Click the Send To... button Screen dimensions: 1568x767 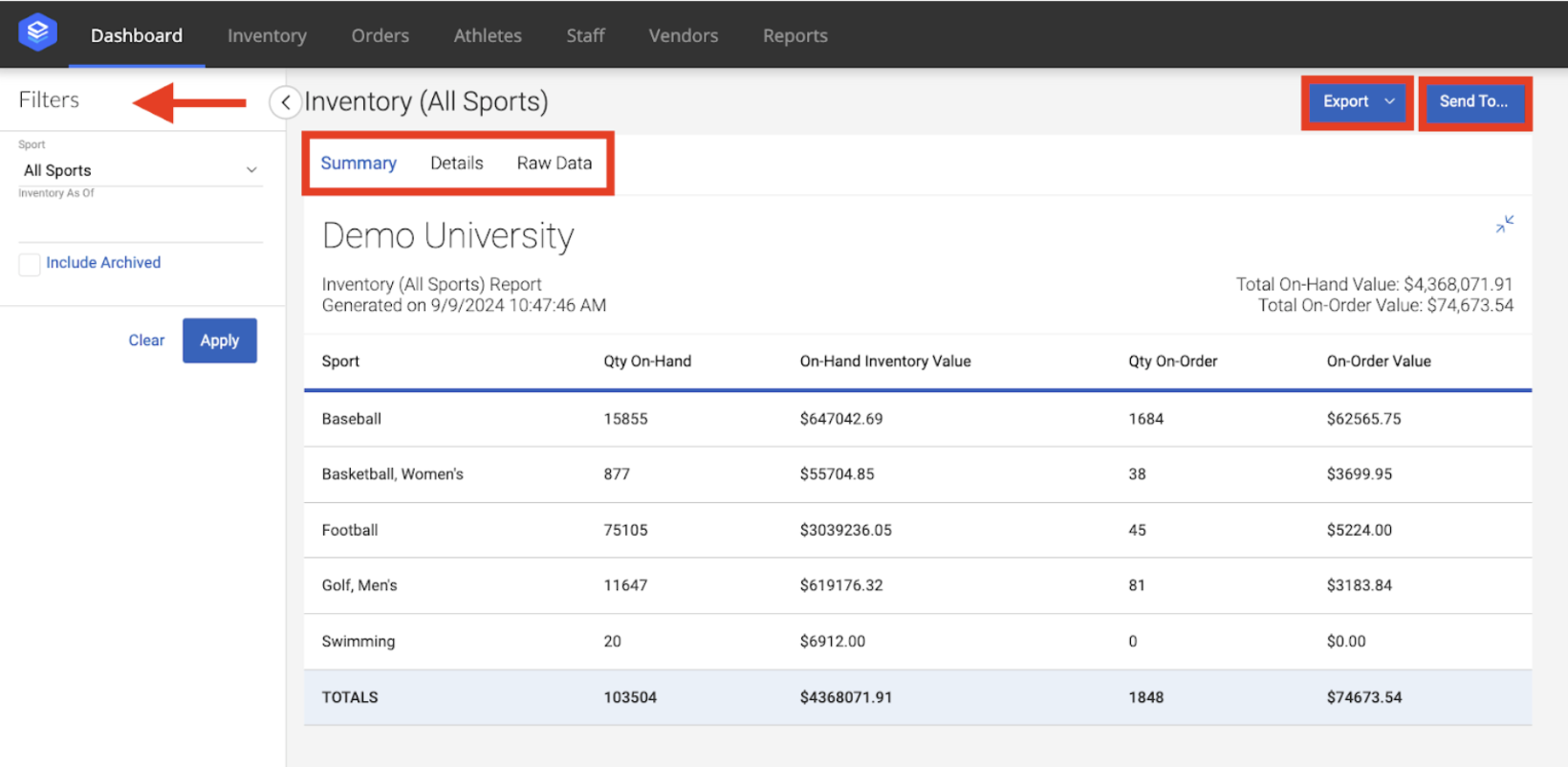1473,101
